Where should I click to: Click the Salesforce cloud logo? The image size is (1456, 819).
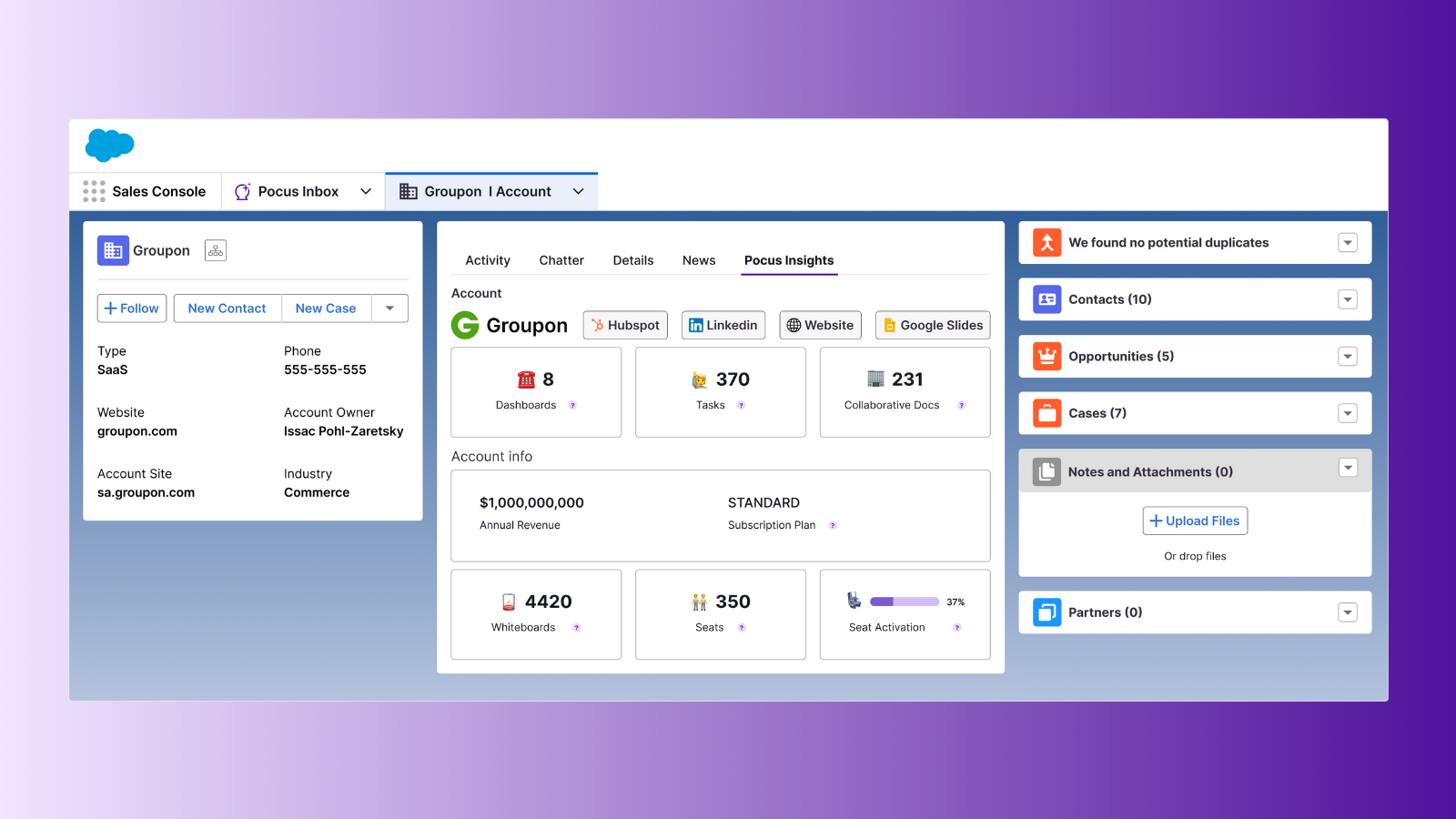tap(109, 145)
